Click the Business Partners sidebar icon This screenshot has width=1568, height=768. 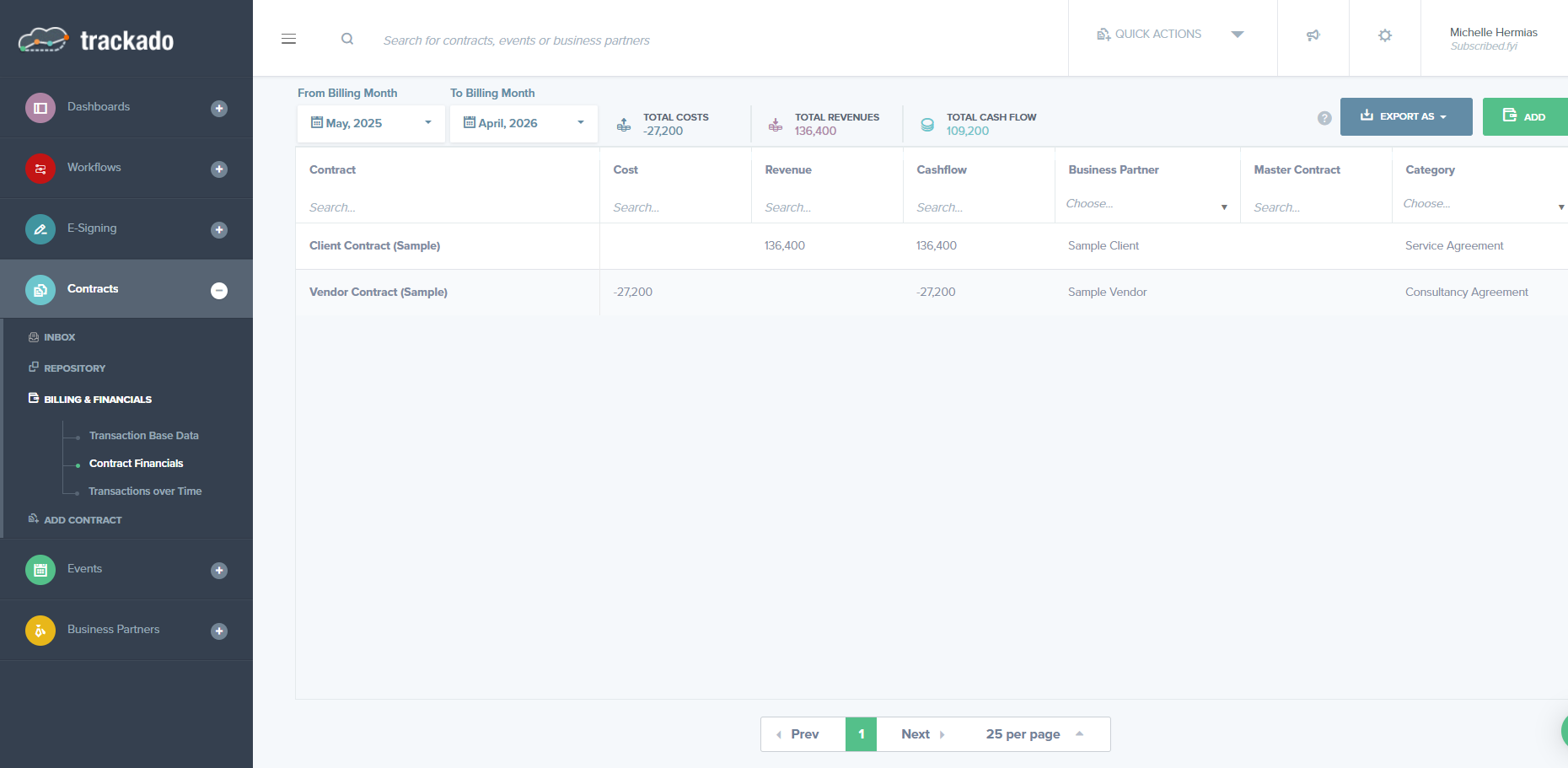tap(40, 631)
